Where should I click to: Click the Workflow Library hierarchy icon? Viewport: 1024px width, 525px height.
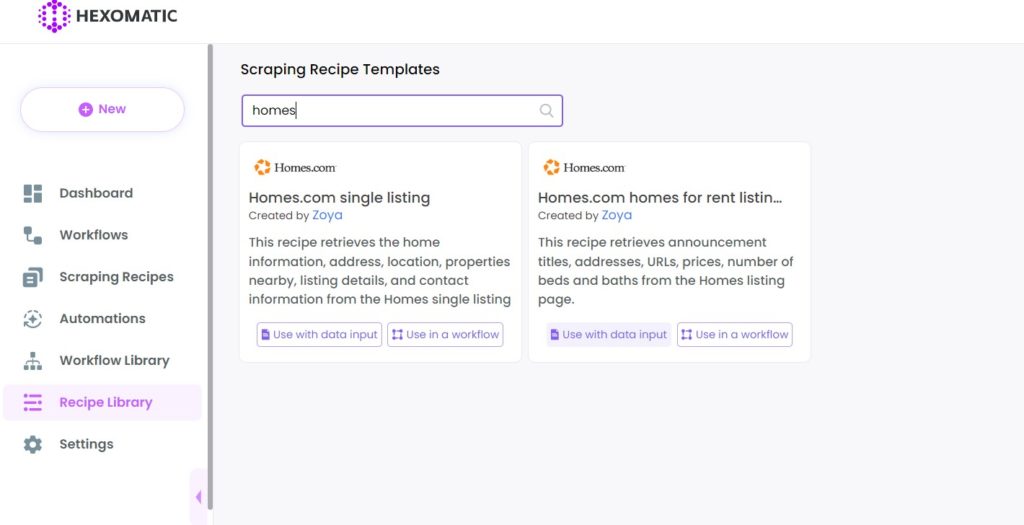(33, 360)
